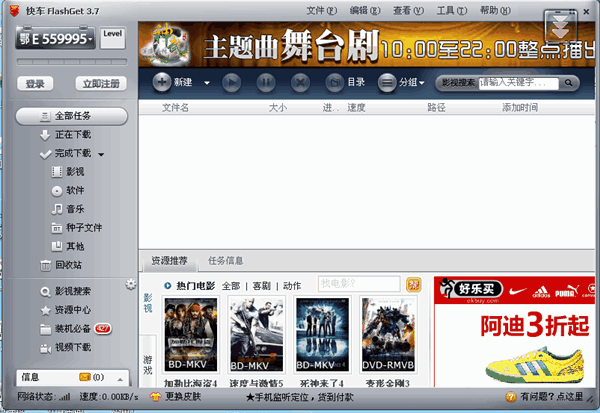Image resolution: width=600 pixels, height=413 pixels.
Task: Click the New task plus icon
Action: tap(161, 82)
